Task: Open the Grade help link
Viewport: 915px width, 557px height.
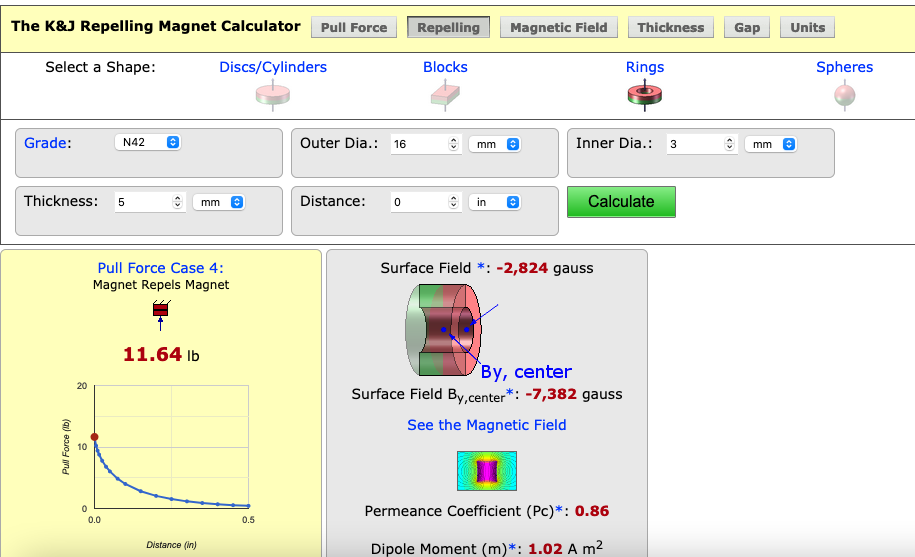Action: [x=45, y=143]
